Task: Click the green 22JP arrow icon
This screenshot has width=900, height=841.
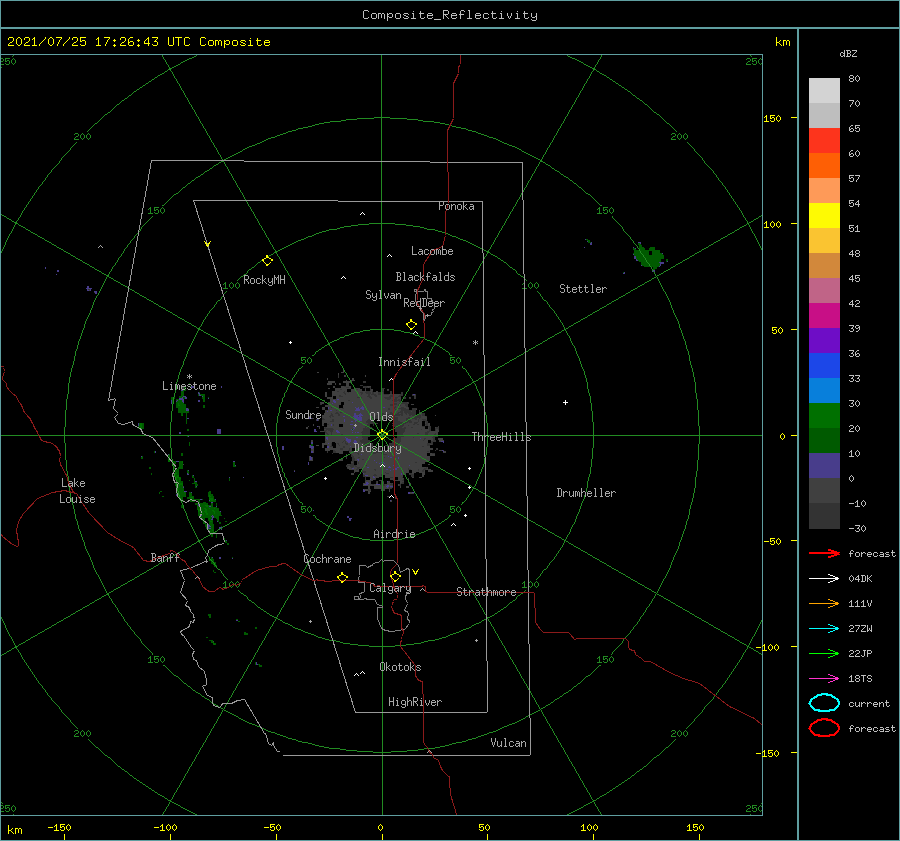Action: [824, 653]
